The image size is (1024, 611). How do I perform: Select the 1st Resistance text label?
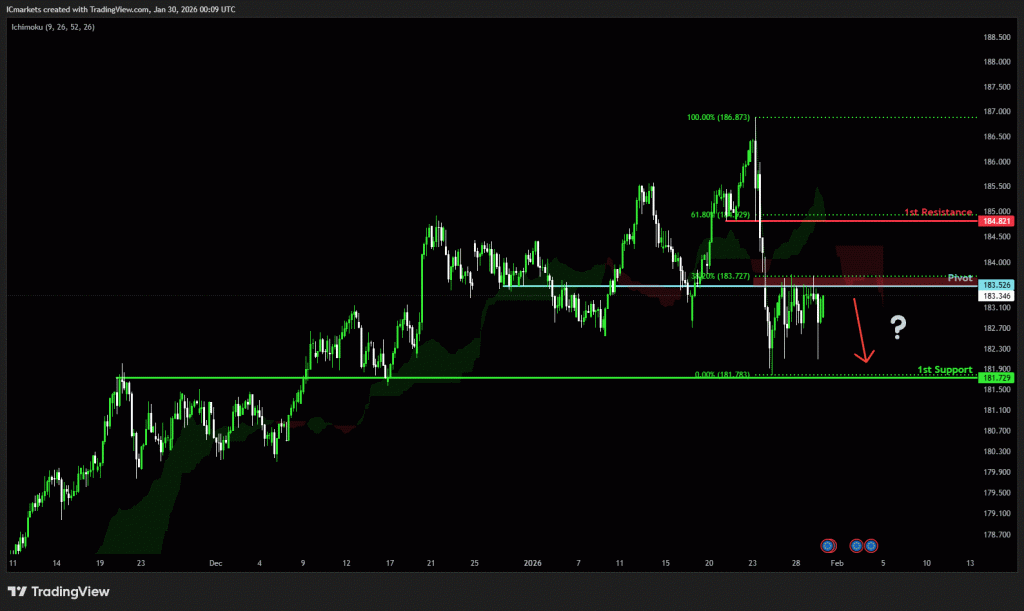point(938,212)
